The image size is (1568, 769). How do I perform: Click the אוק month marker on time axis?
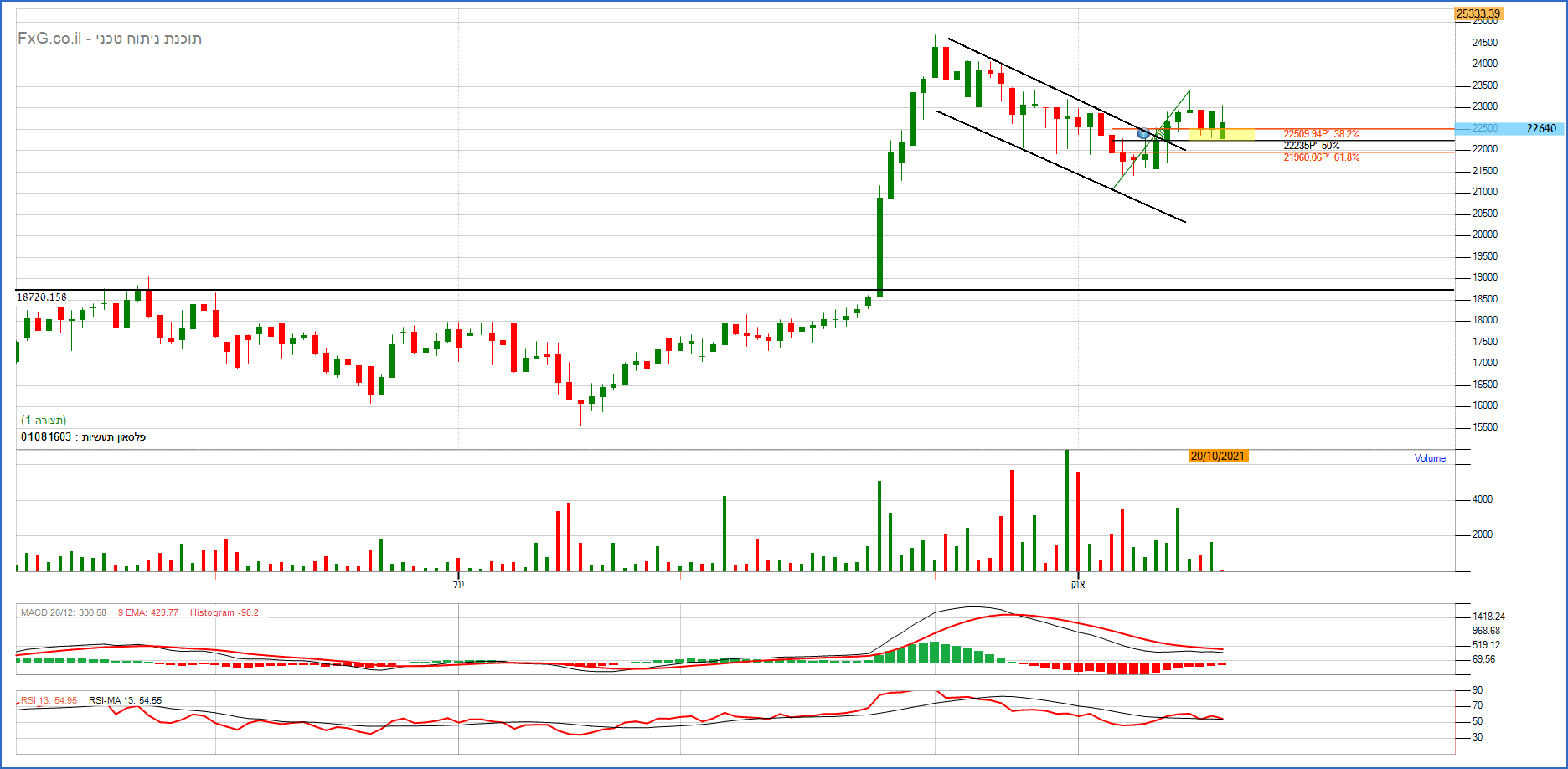(x=1078, y=584)
